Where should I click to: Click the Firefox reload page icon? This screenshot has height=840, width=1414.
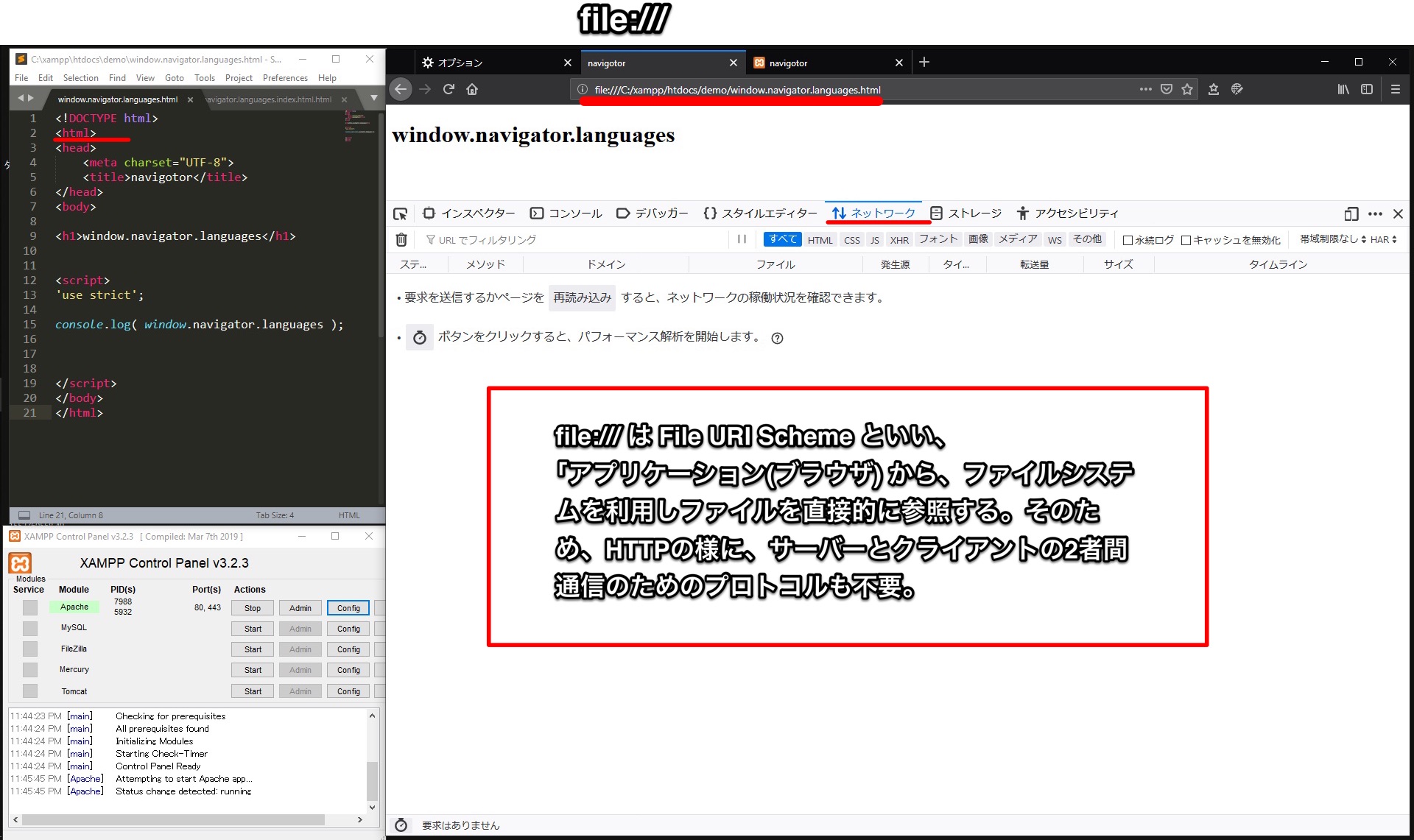[449, 89]
